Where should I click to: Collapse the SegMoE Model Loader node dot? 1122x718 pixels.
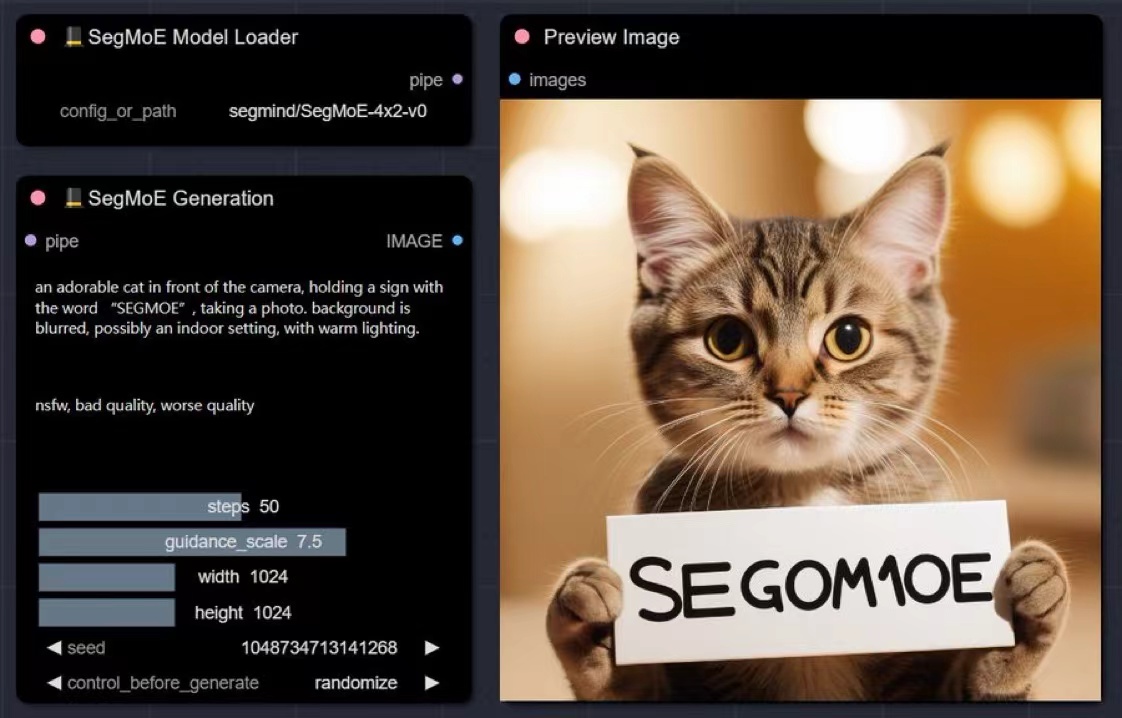(x=39, y=37)
